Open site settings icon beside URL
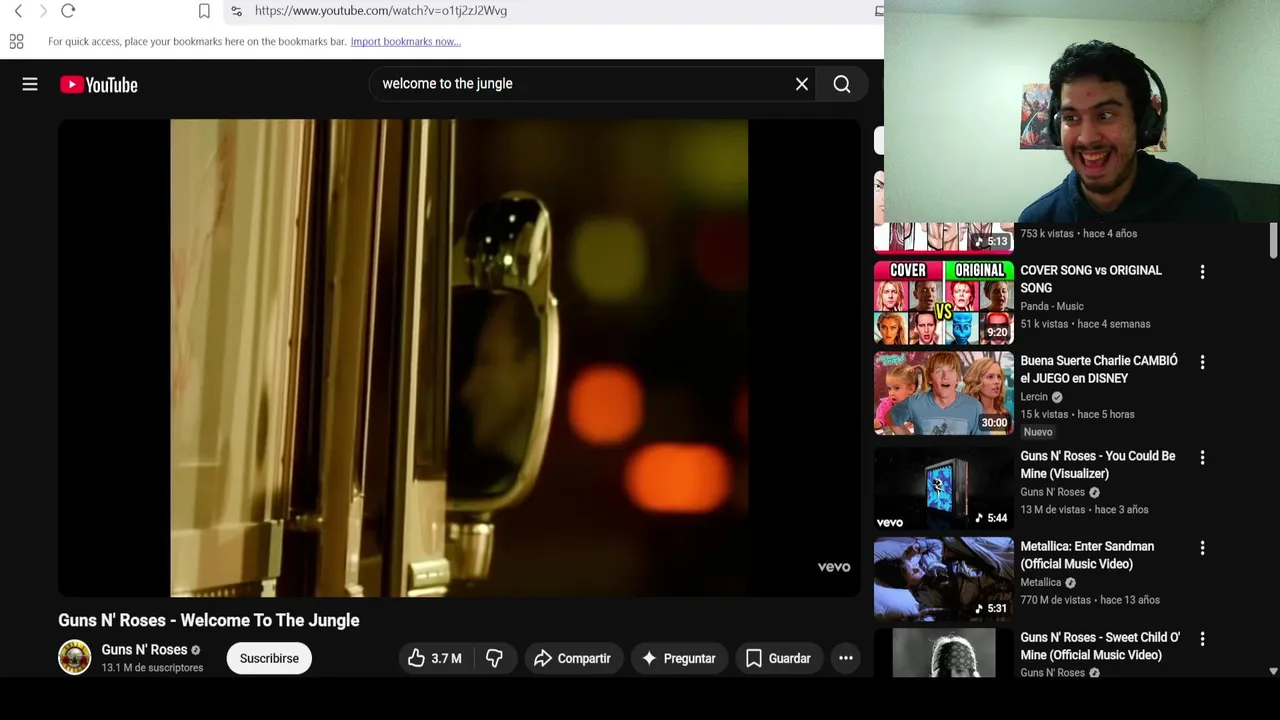This screenshot has height=720, width=1280. click(236, 11)
